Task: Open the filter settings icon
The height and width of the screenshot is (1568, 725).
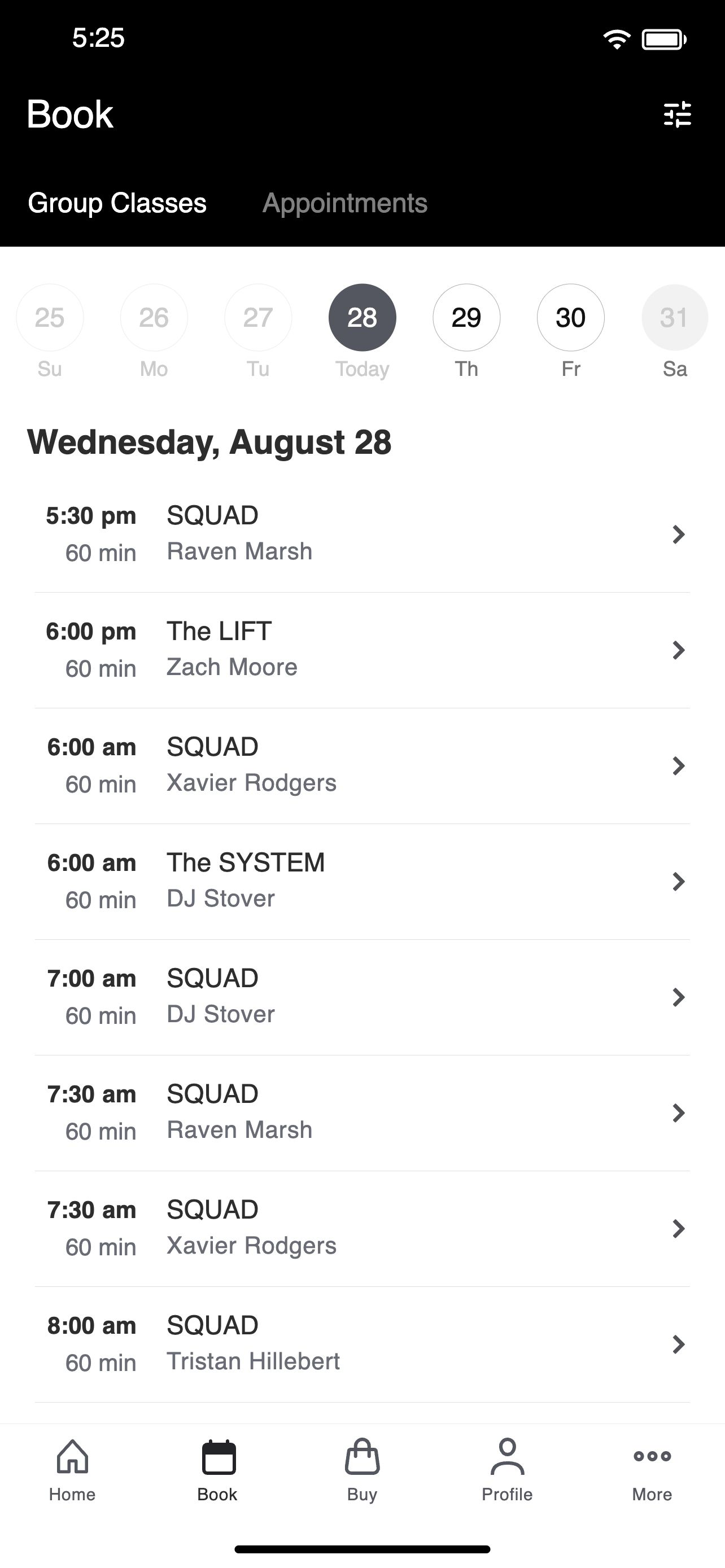Action: (677, 114)
